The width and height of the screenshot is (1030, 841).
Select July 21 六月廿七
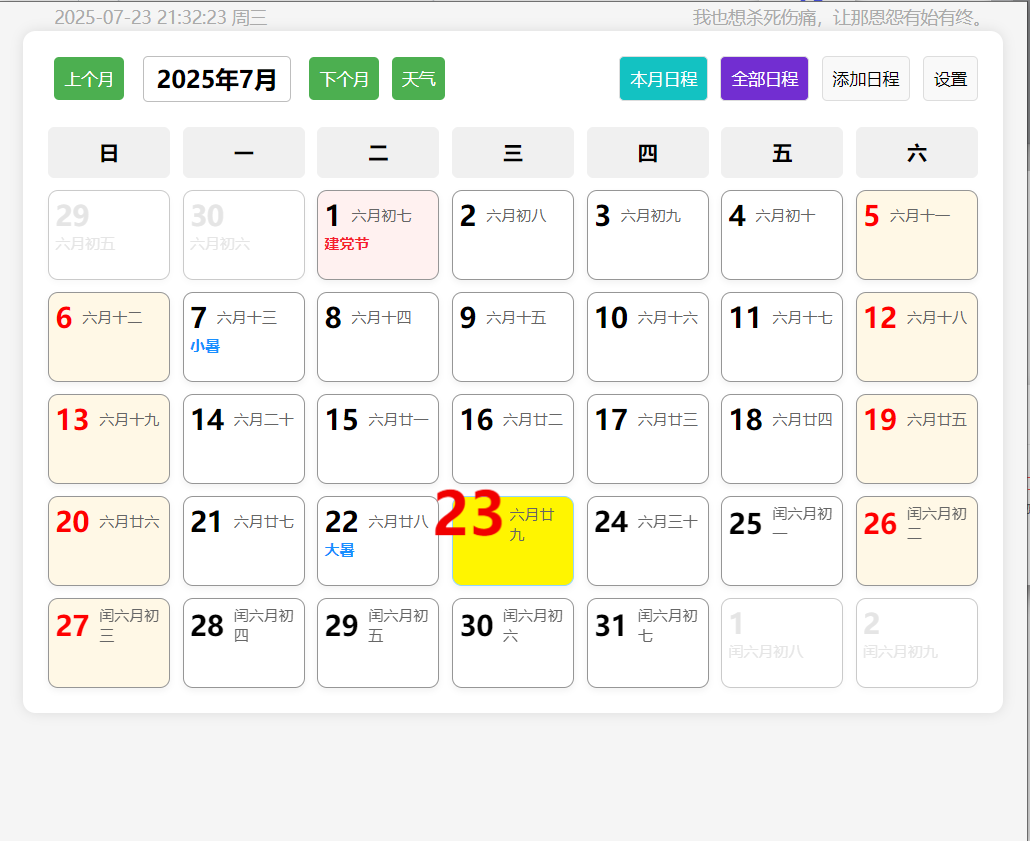click(244, 541)
